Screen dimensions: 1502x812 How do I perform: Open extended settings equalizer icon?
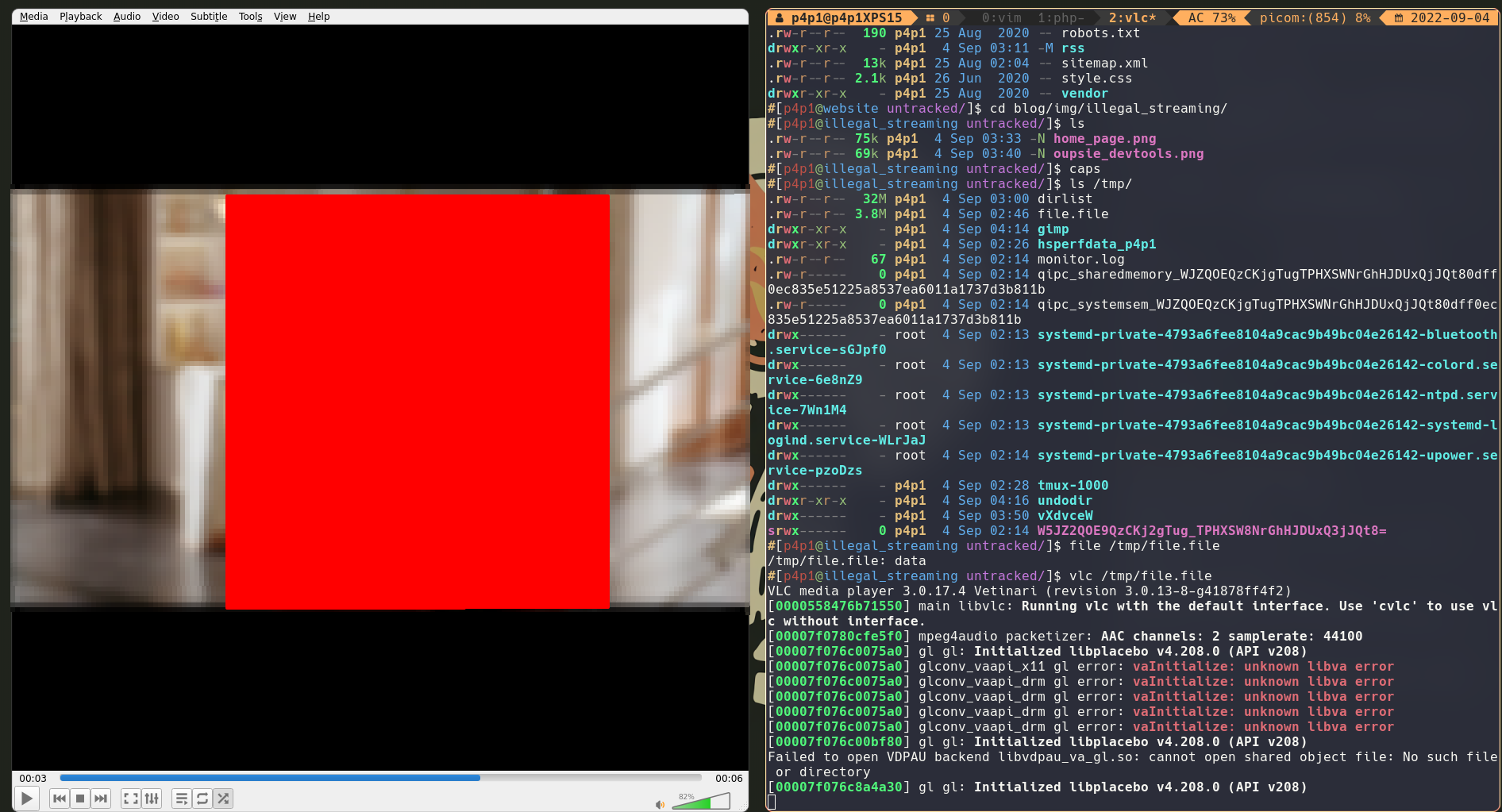(x=152, y=799)
